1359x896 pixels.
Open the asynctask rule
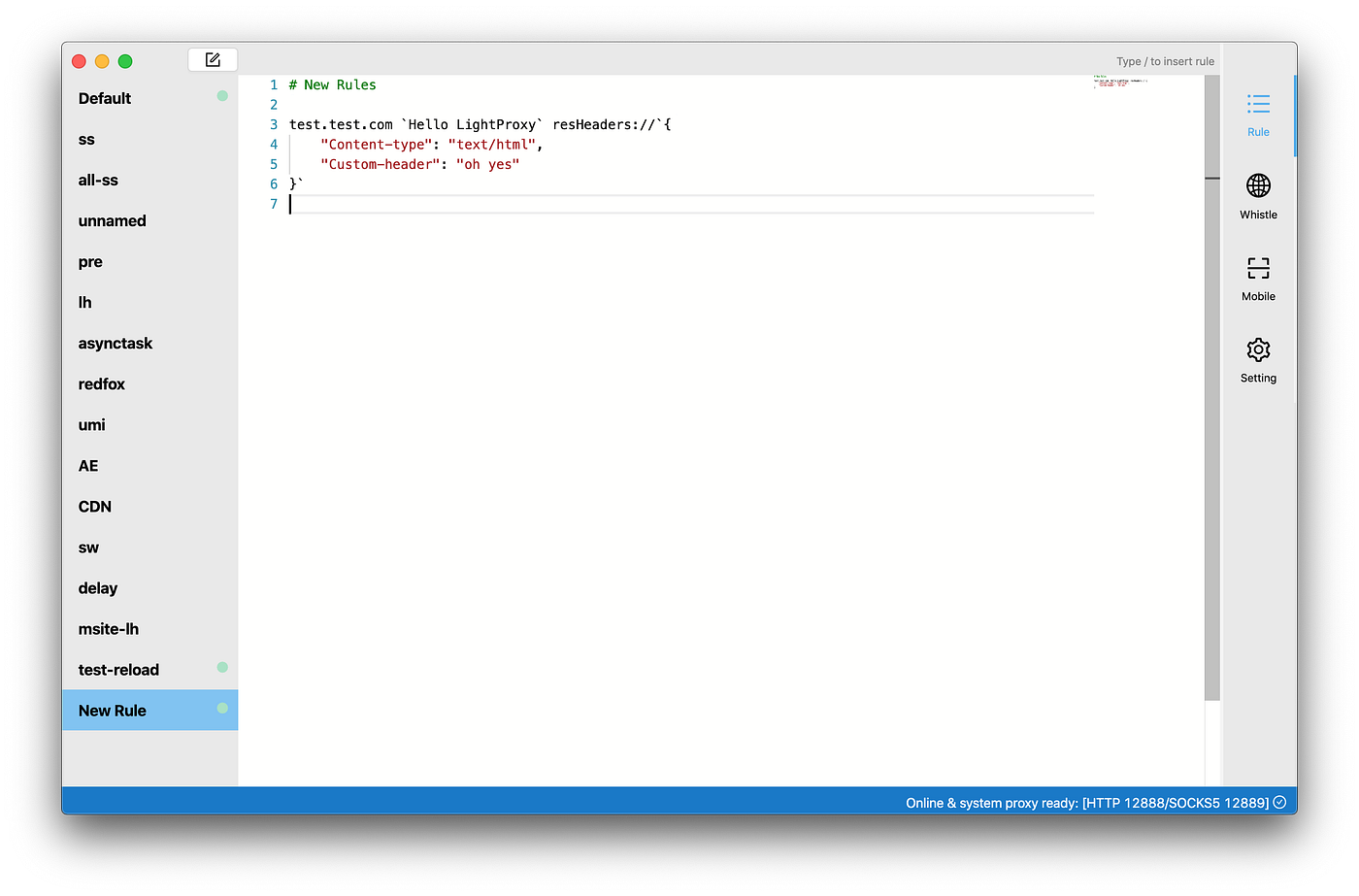click(116, 343)
